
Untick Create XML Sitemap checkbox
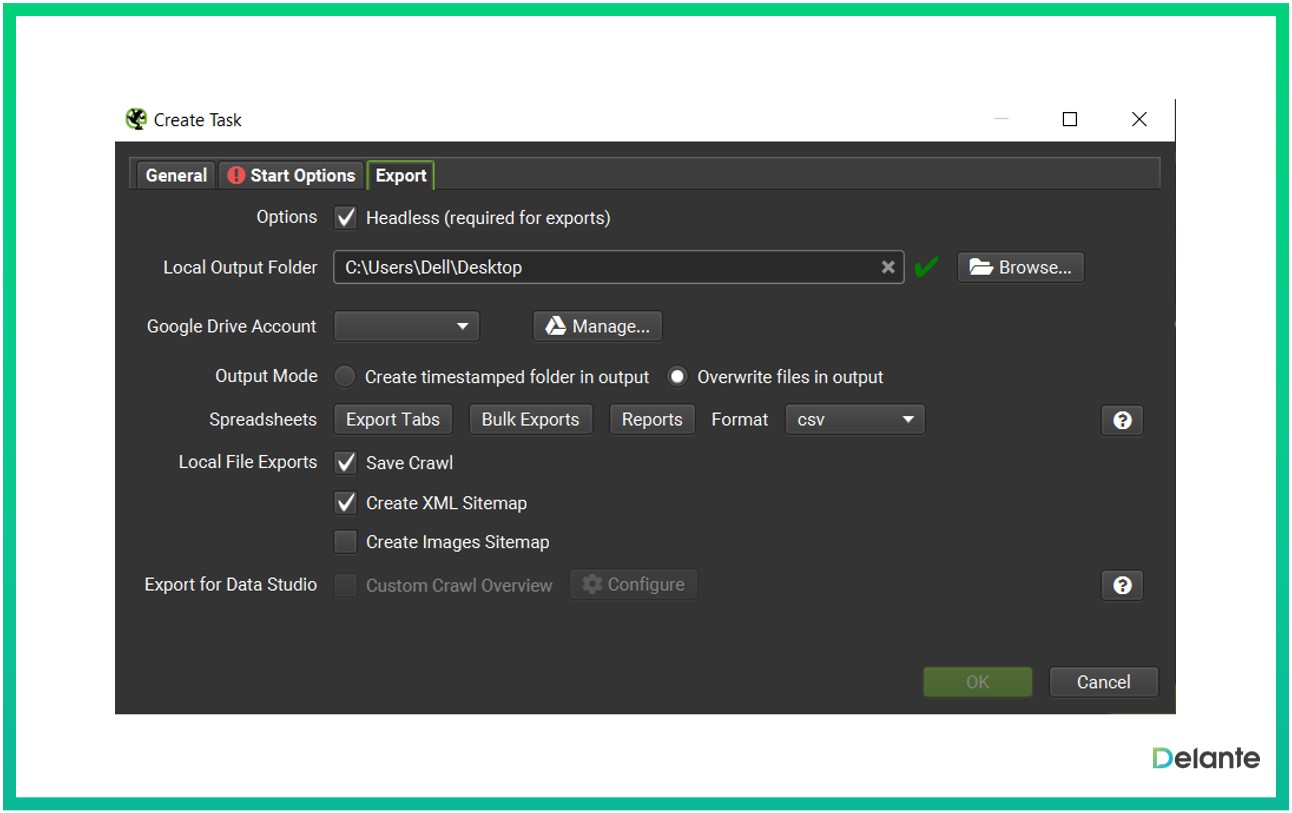(346, 503)
